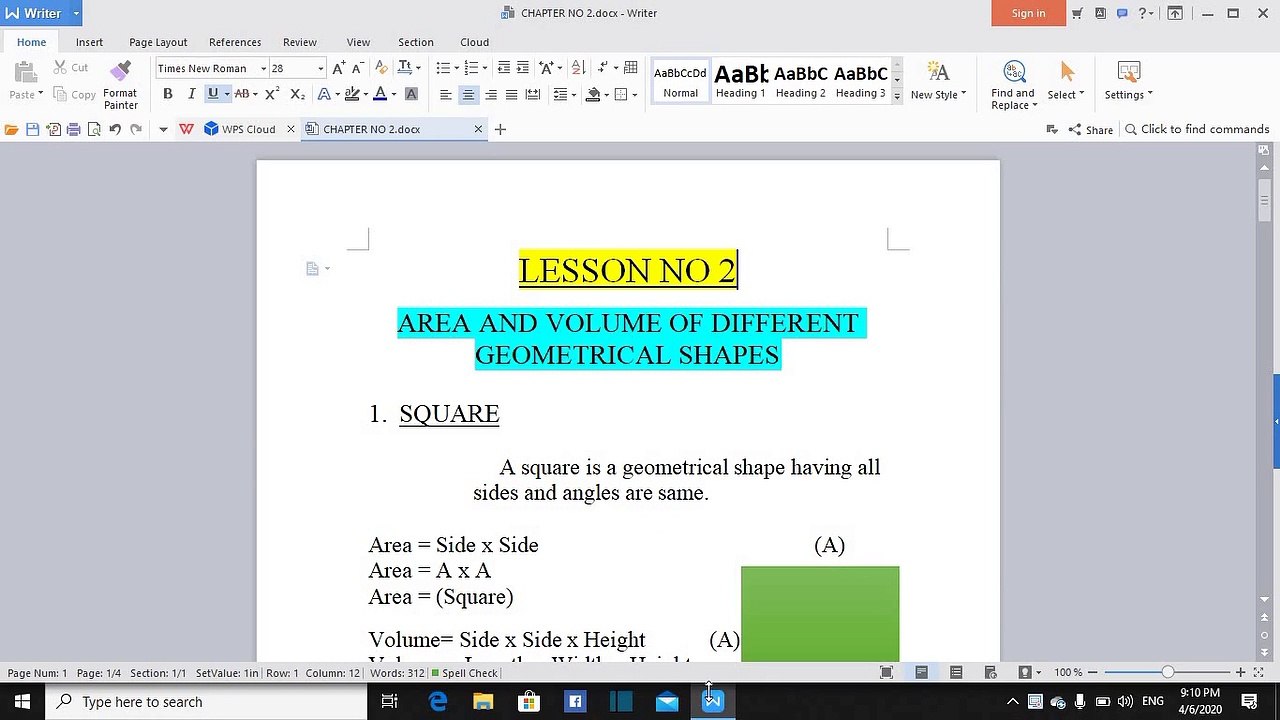1280x720 pixels.
Task: Open the Select tool menu
Action: pyautogui.click(x=1066, y=82)
